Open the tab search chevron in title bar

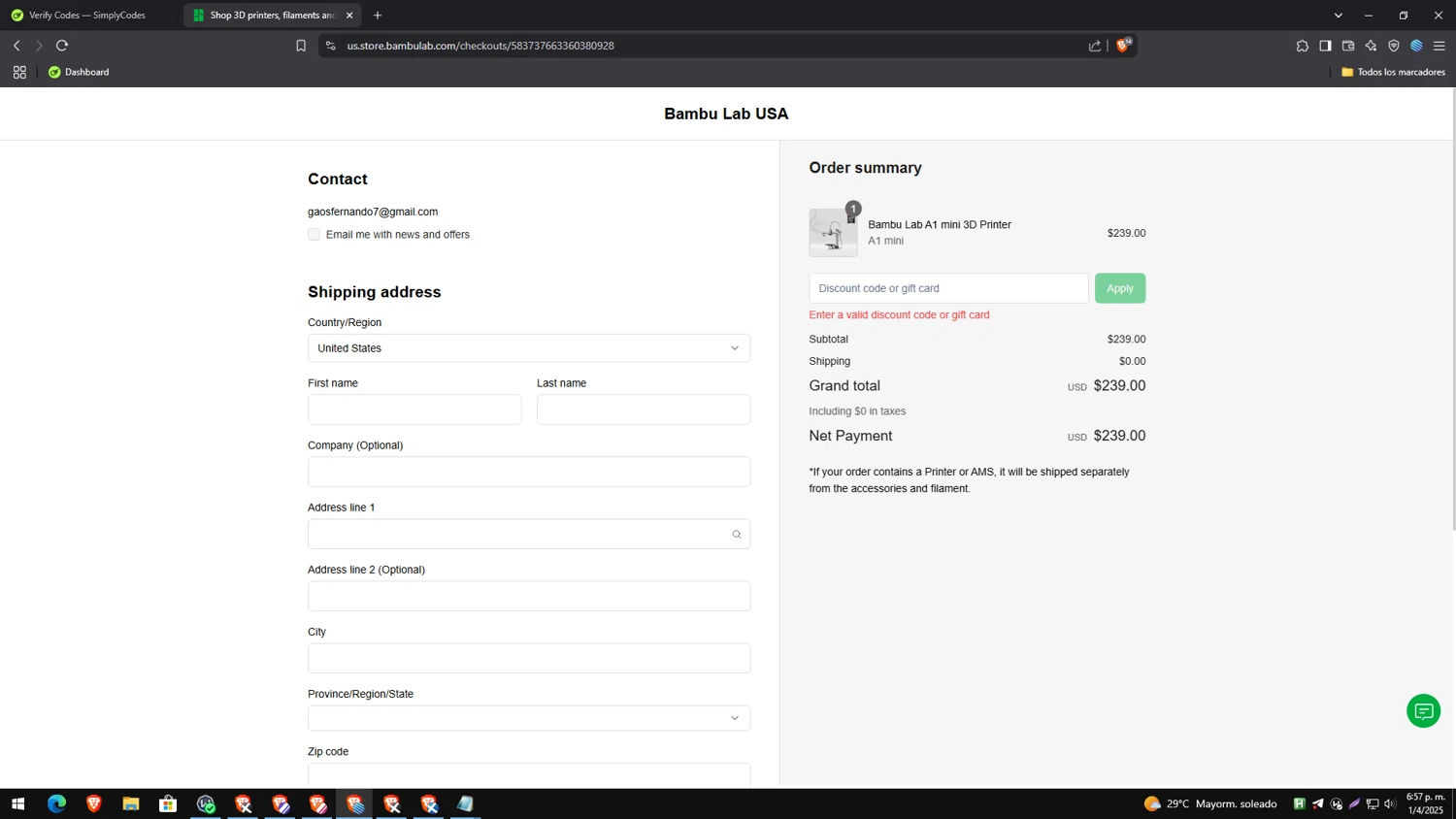pos(1338,16)
